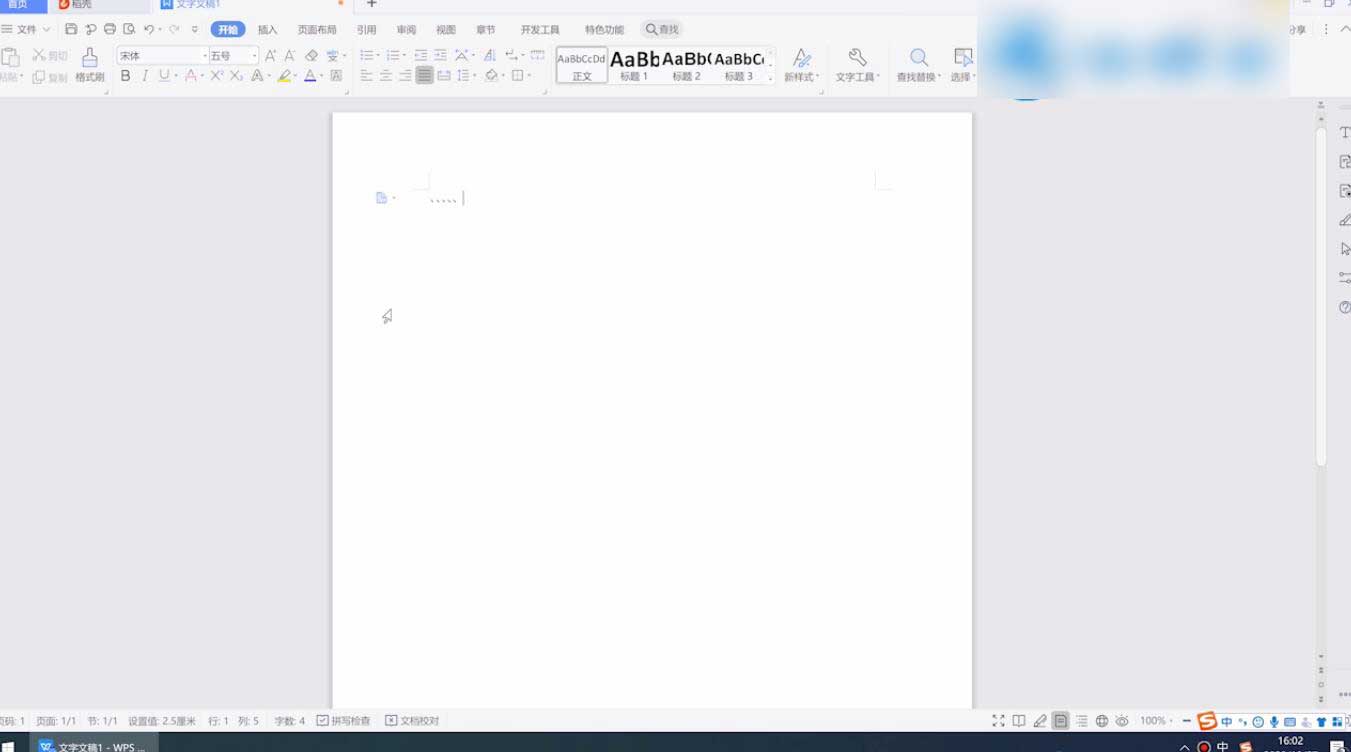Decrease paragraph indent
Screen dimensions: 1351x752
point(421,56)
